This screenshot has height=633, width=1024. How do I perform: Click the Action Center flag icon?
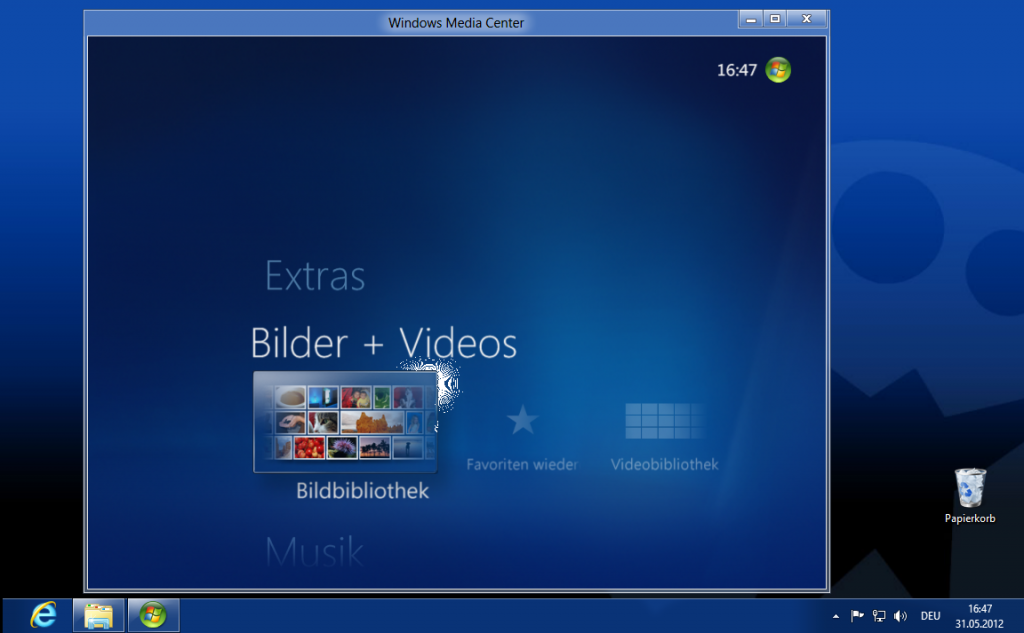point(857,615)
